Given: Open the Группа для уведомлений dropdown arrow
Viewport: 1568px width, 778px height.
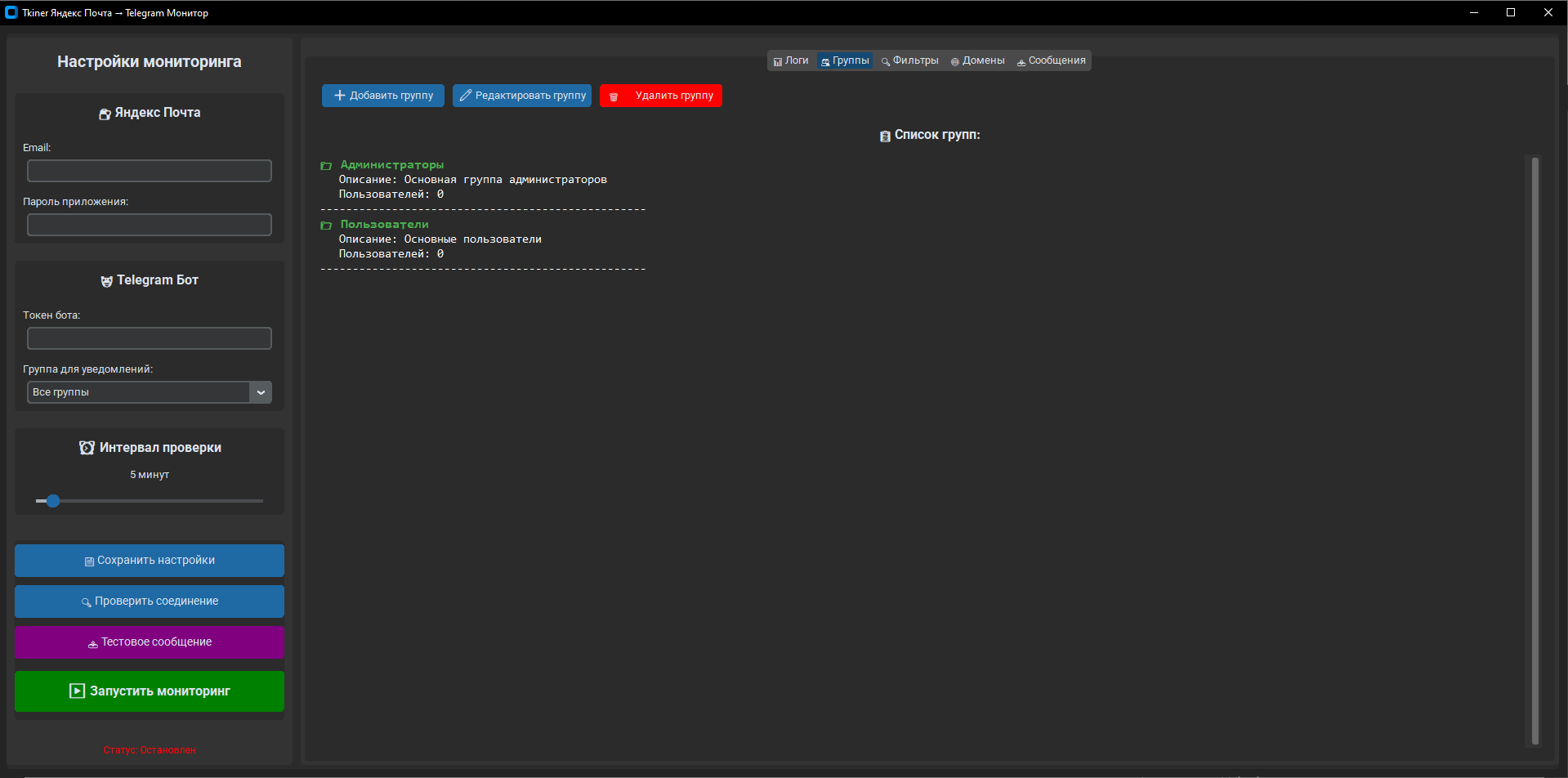Looking at the screenshot, I should click(x=261, y=392).
